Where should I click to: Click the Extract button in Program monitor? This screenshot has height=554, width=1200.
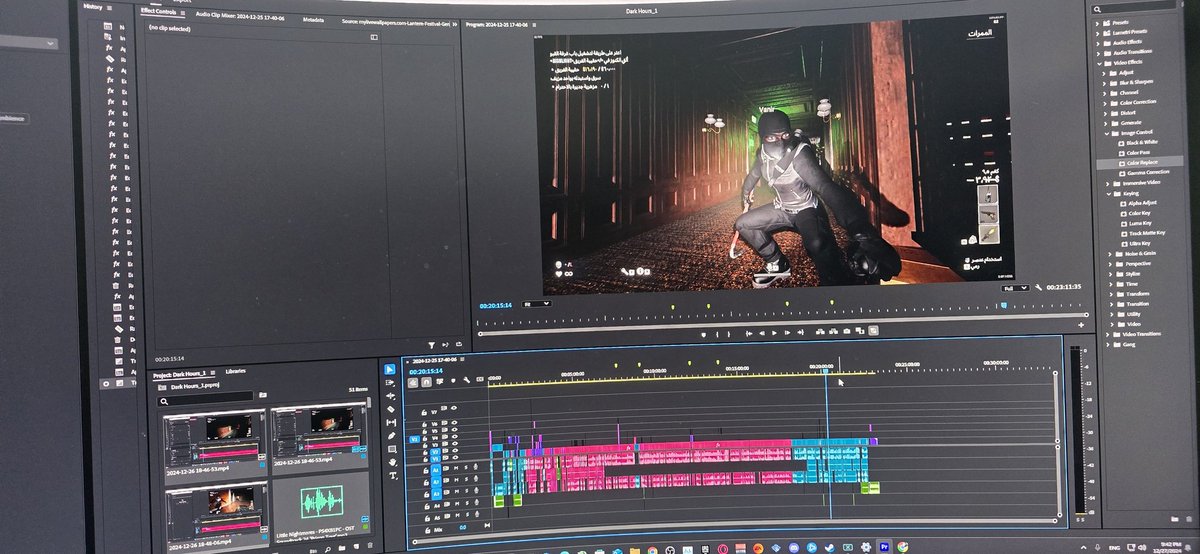[833, 331]
